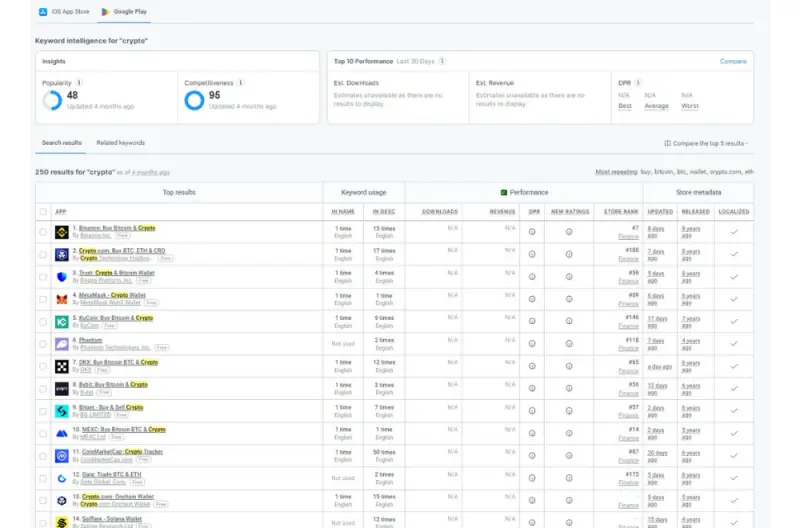The image size is (800, 528).
Task: Click the Finance category link in Binance row
Action: [x=629, y=237]
